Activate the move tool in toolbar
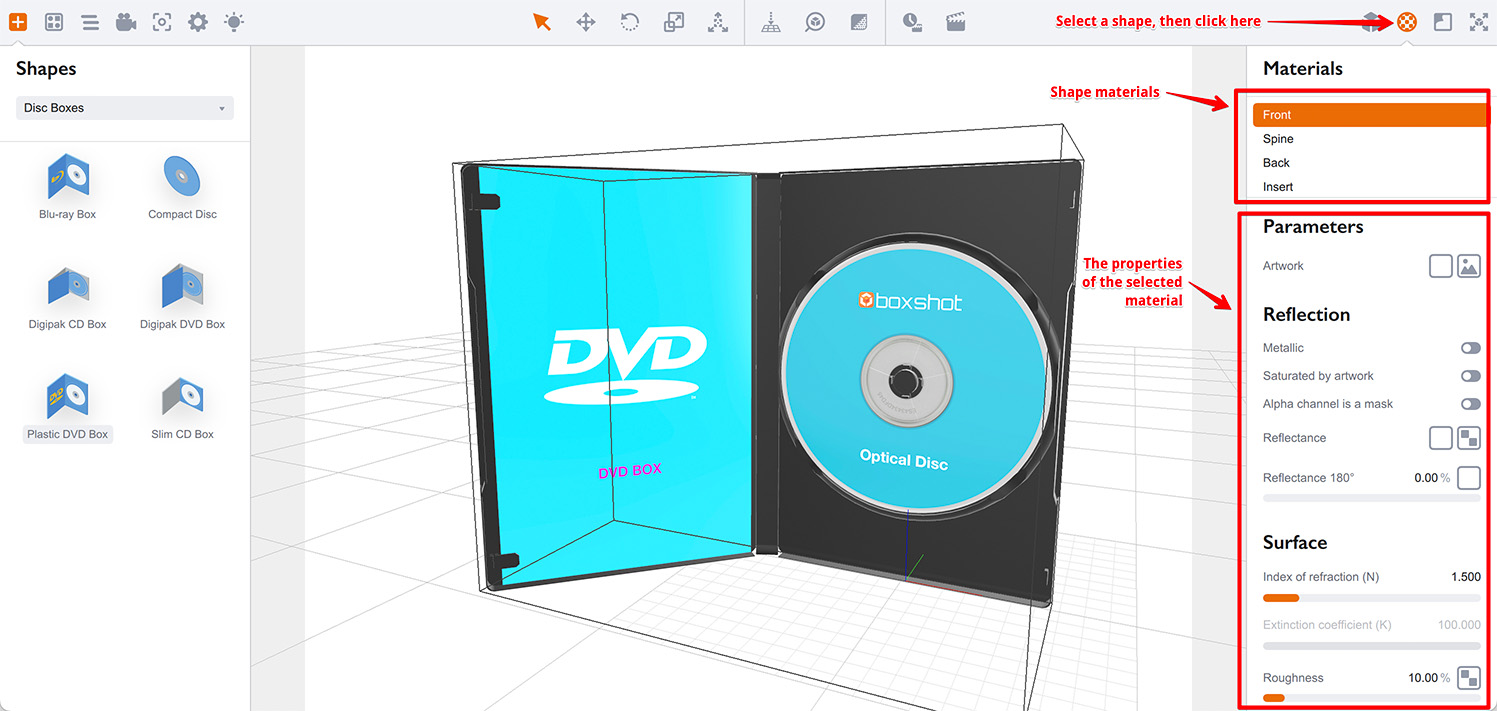 (x=586, y=21)
